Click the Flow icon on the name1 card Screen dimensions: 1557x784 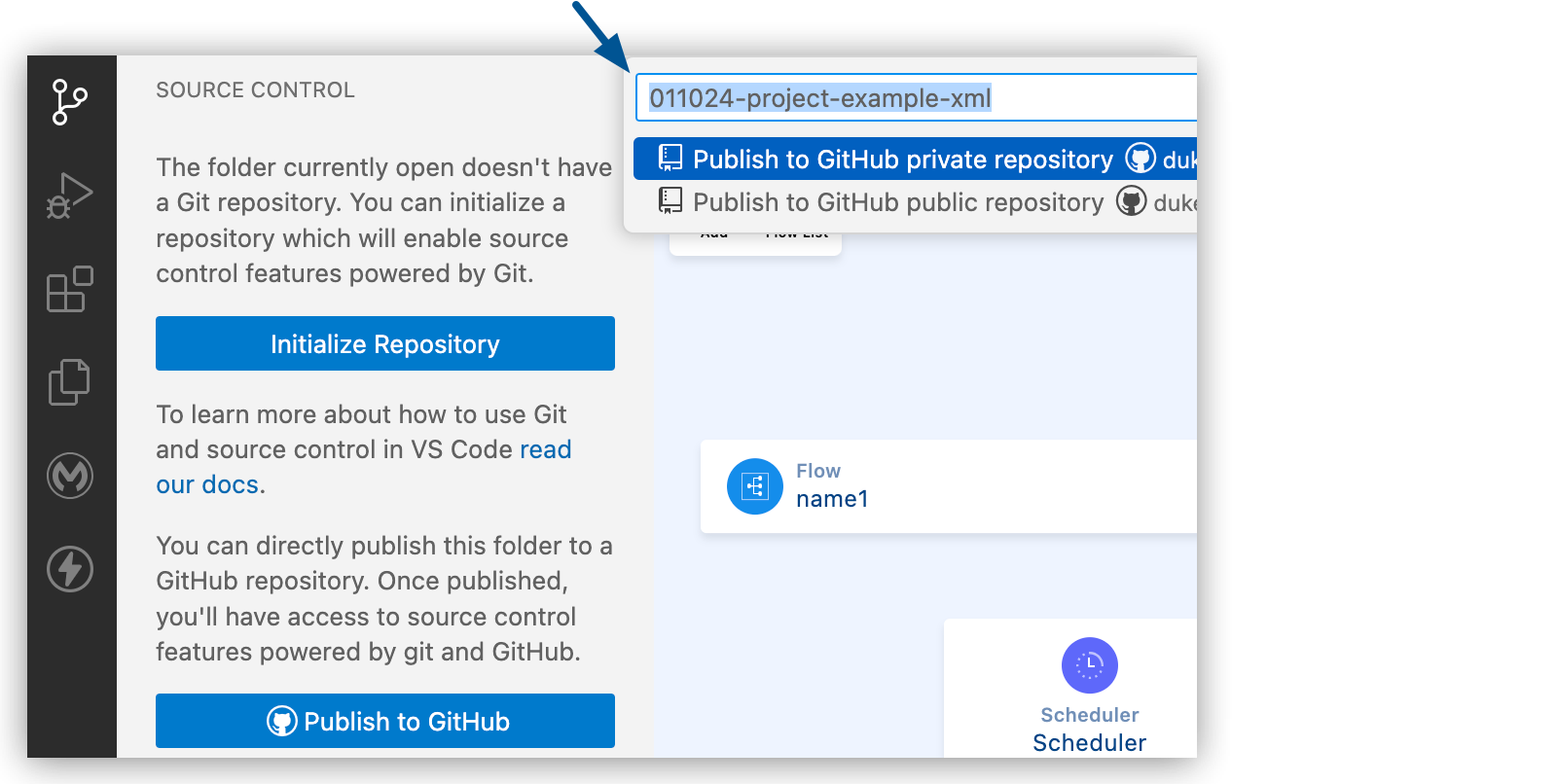click(x=755, y=486)
